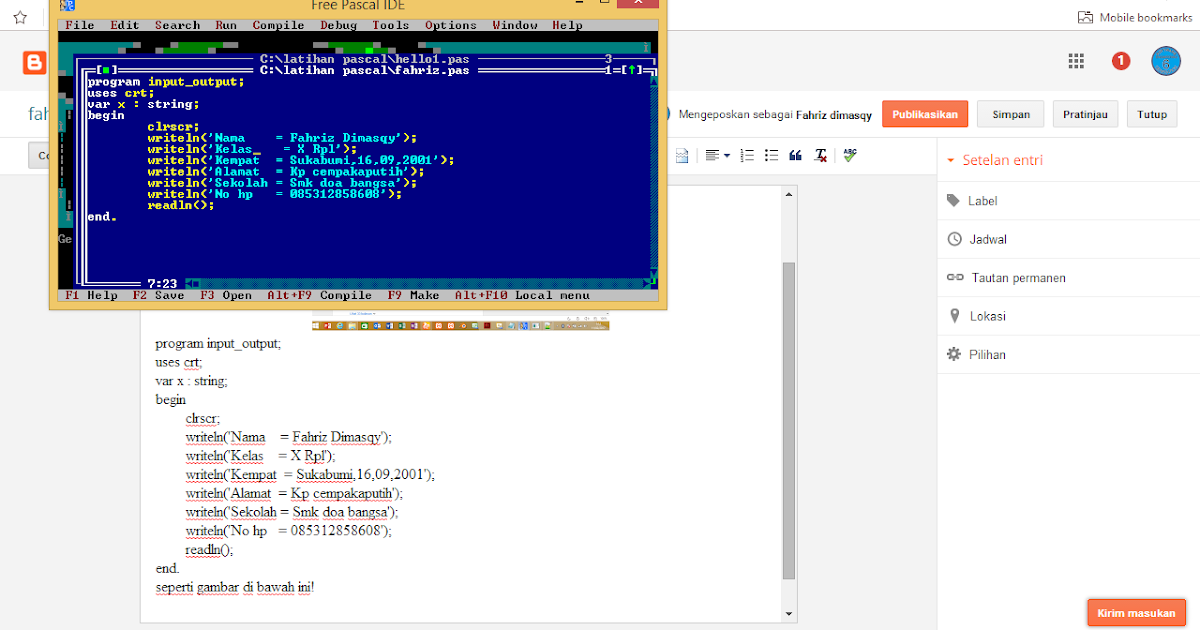Image resolution: width=1200 pixels, height=630 pixels.
Task: Select the screenshot thumbnail in post body
Action: 460,320
